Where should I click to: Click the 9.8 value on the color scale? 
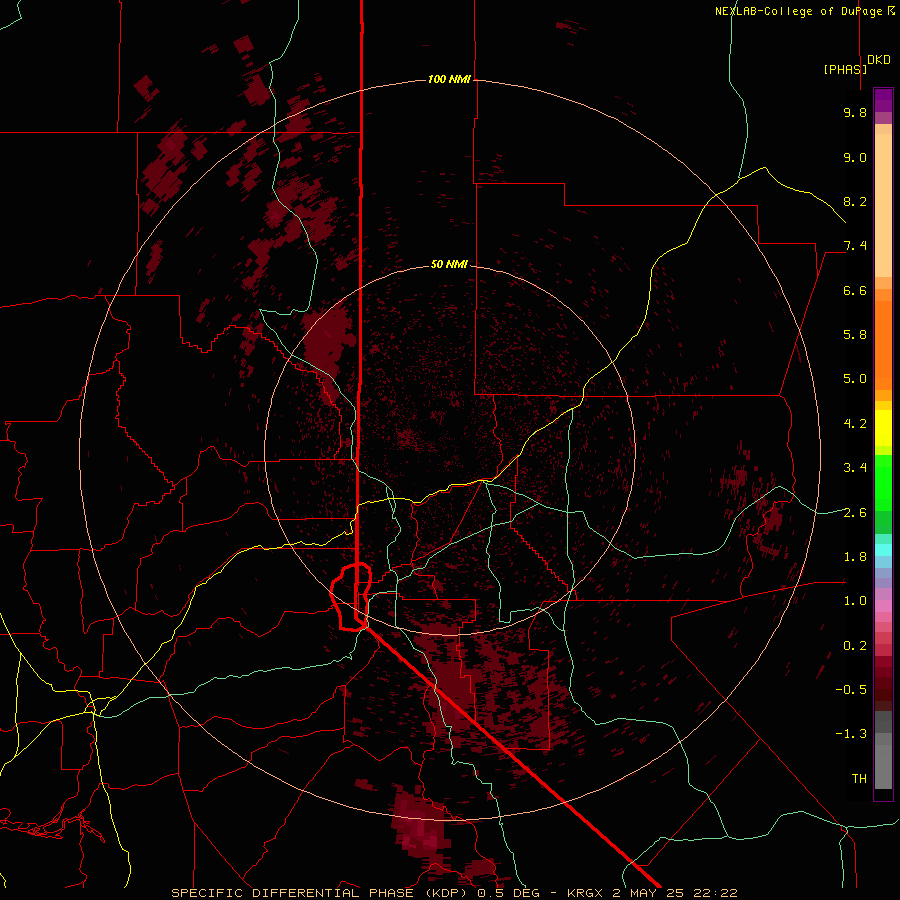(x=855, y=112)
